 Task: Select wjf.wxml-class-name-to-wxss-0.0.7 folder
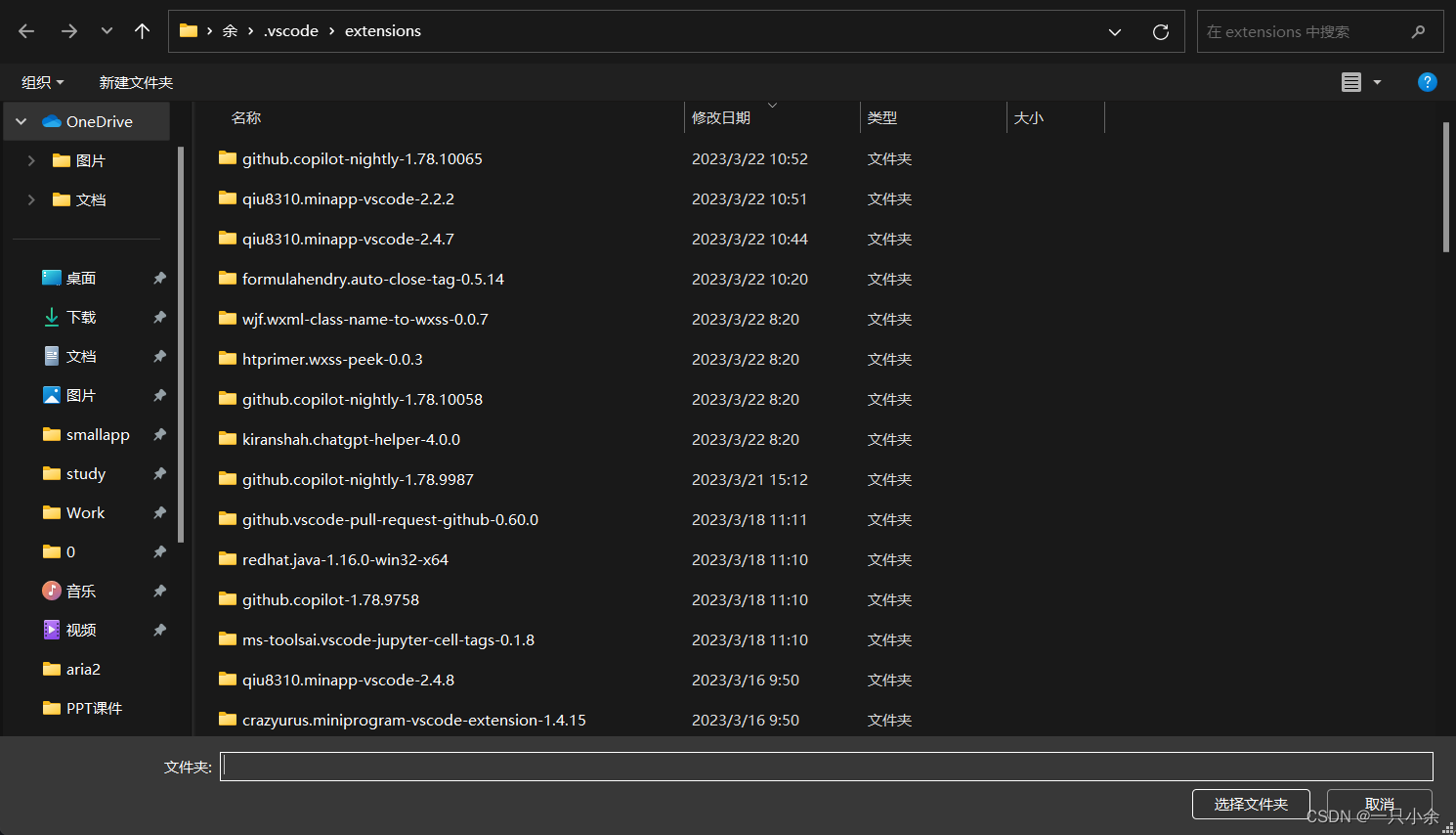pyautogui.click(x=364, y=319)
